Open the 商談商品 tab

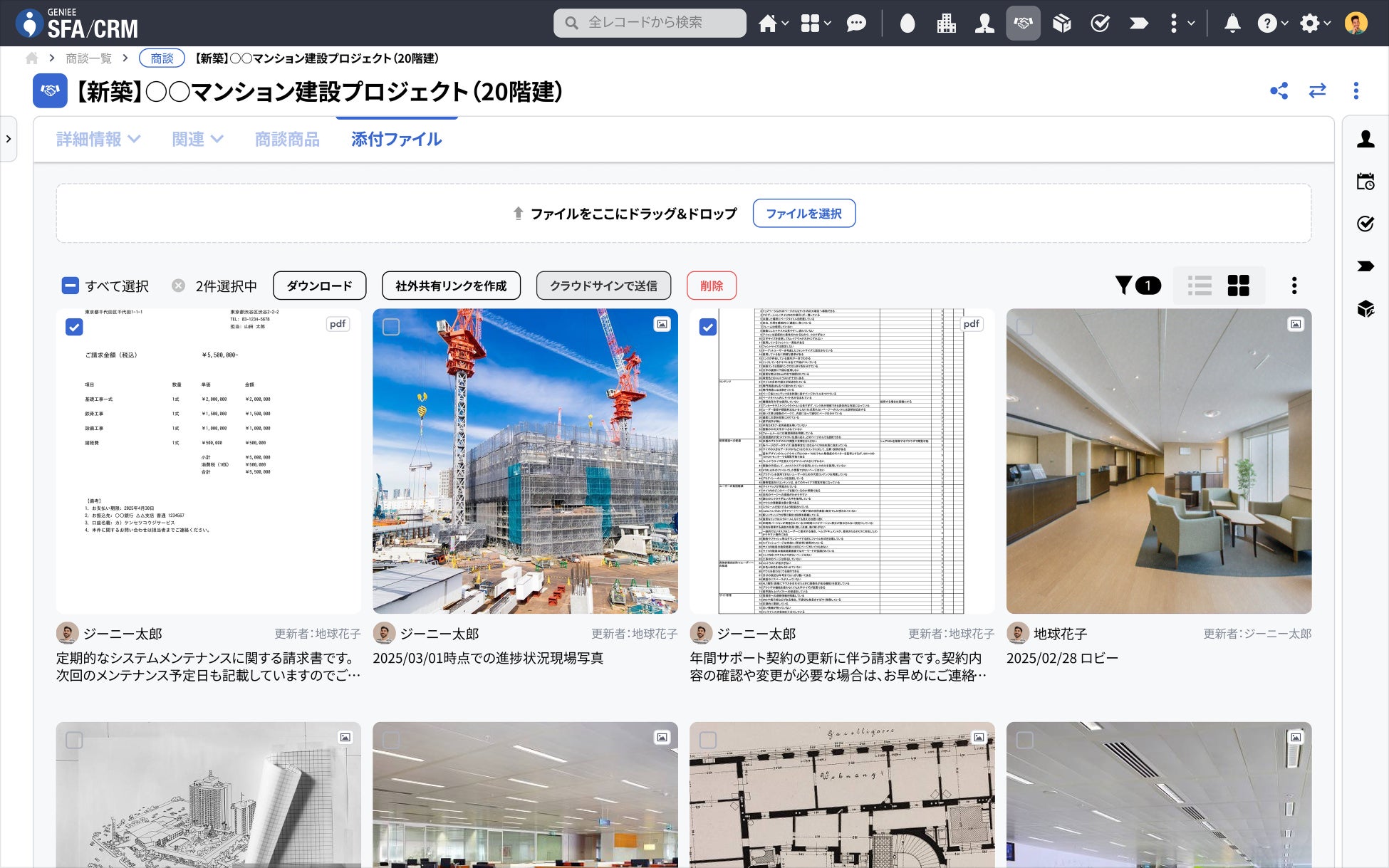click(x=287, y=140)
